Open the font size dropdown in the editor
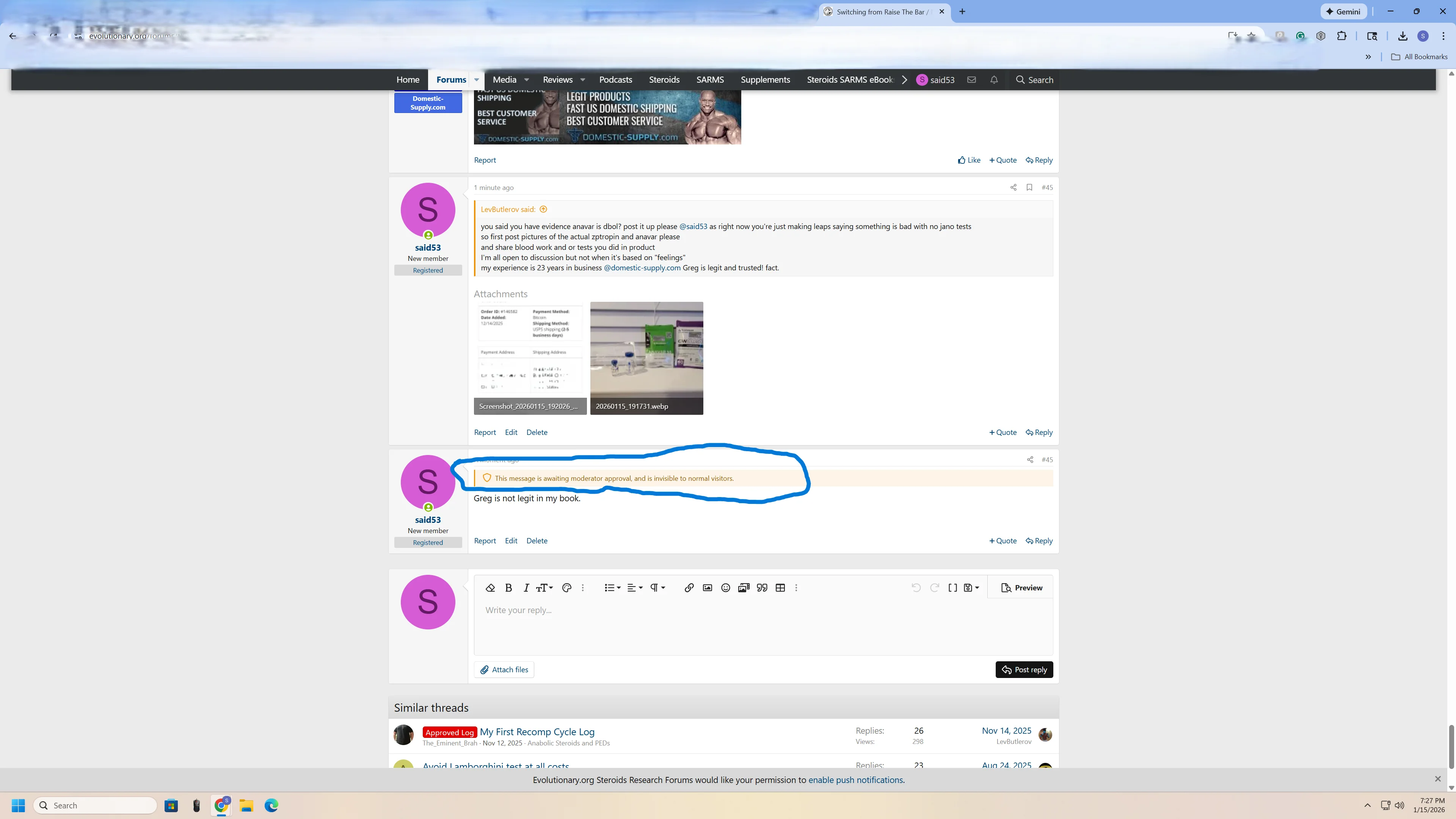Image resolution: width=1456 pixels, height=819 pixels. (x=544, y=588)
